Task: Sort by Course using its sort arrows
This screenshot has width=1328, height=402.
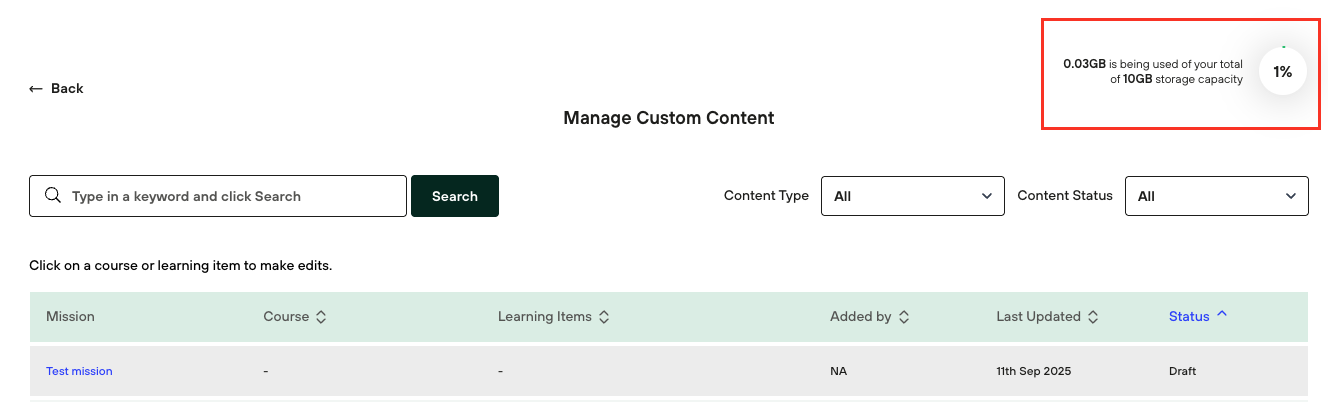Action: (321, 317)
